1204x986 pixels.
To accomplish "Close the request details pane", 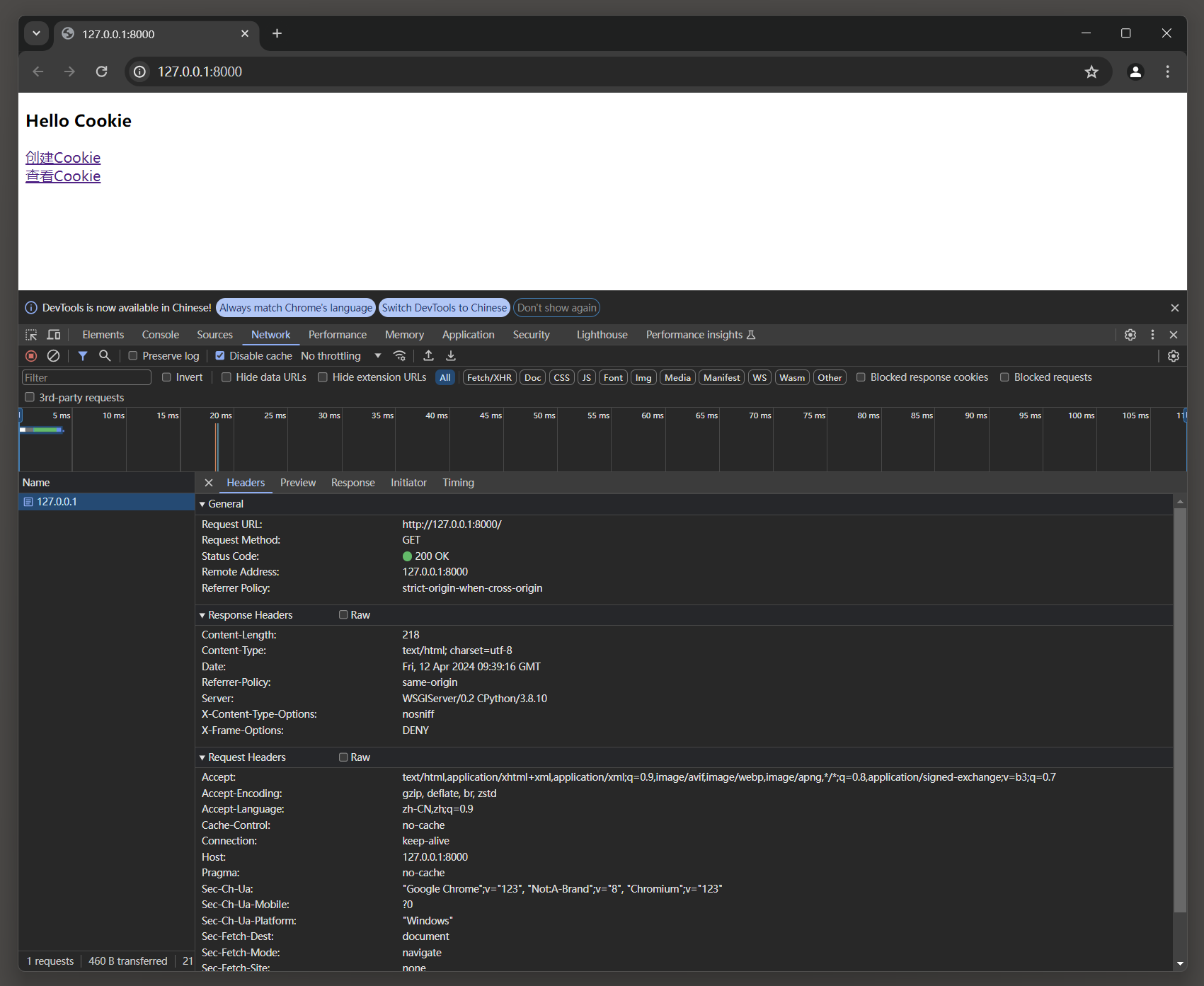I will tap(209, 483).
